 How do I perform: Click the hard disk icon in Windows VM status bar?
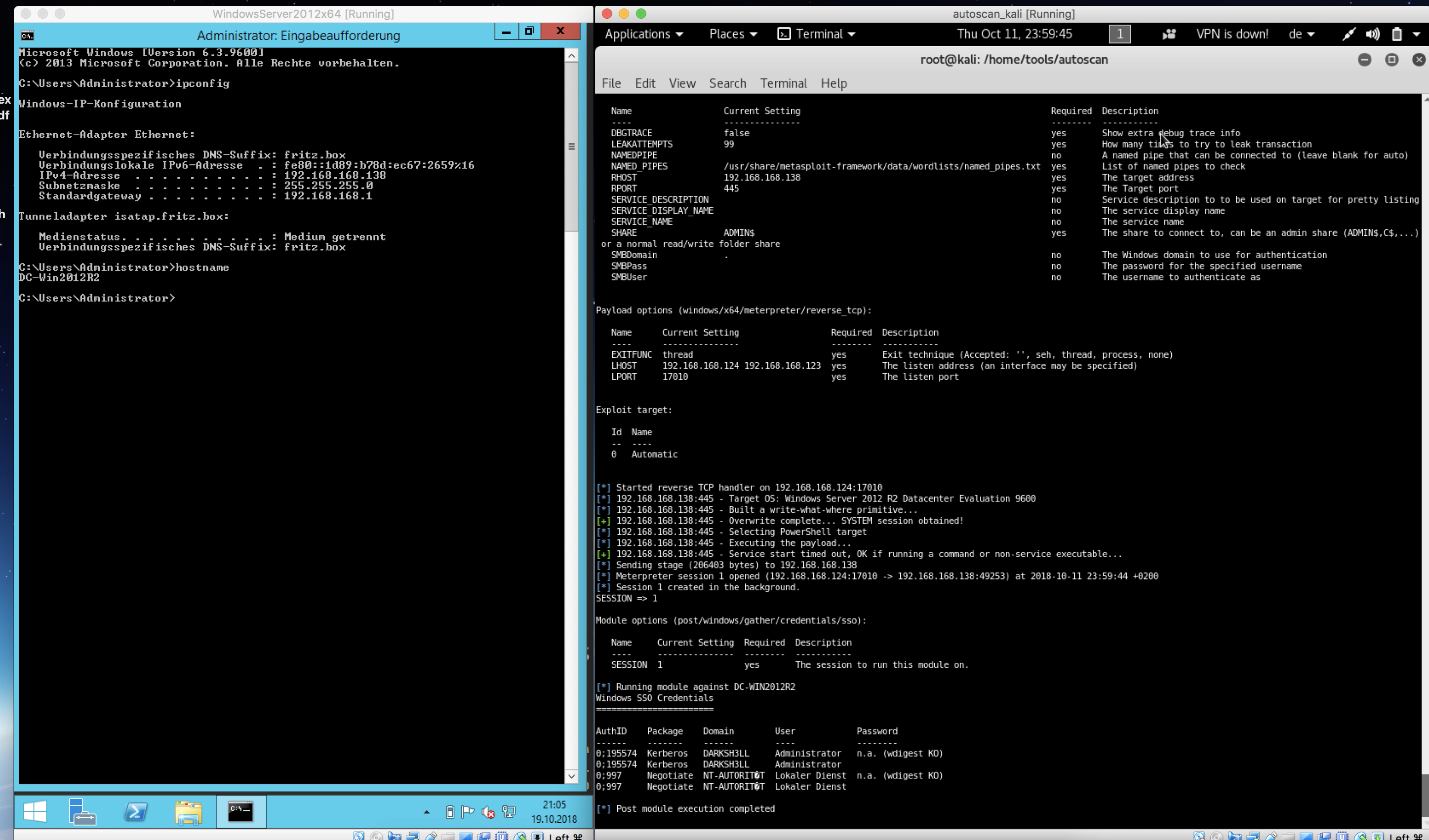tap(358, 836)
